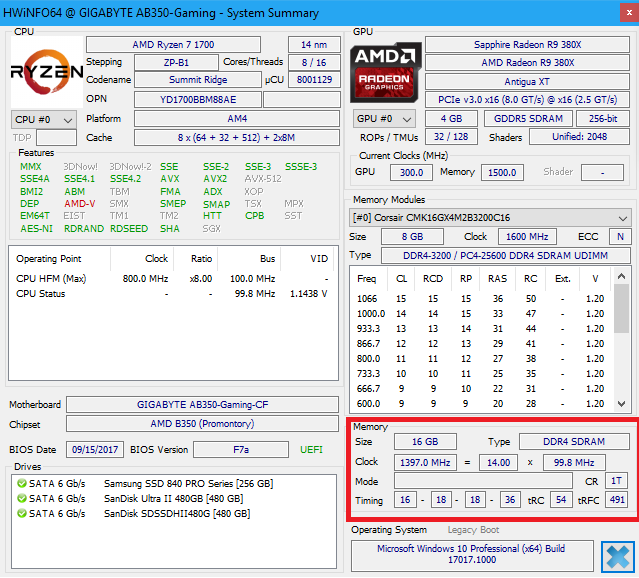639x578 pixels.
Task: Click the tRC value 54
Action: click(x=561, y=501)
